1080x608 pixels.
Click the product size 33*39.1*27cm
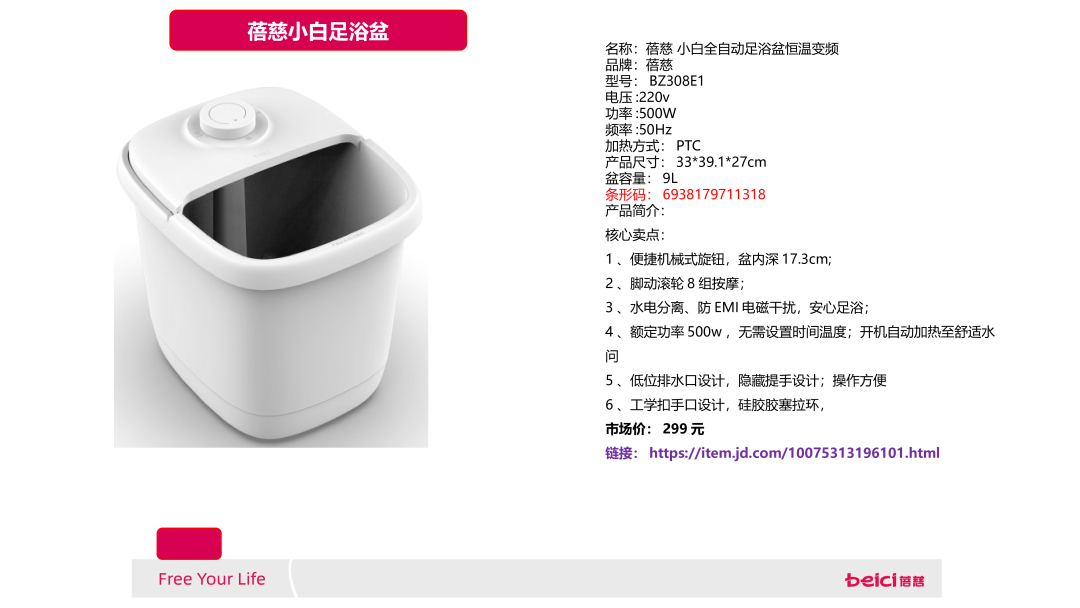[x=720, y=163]
